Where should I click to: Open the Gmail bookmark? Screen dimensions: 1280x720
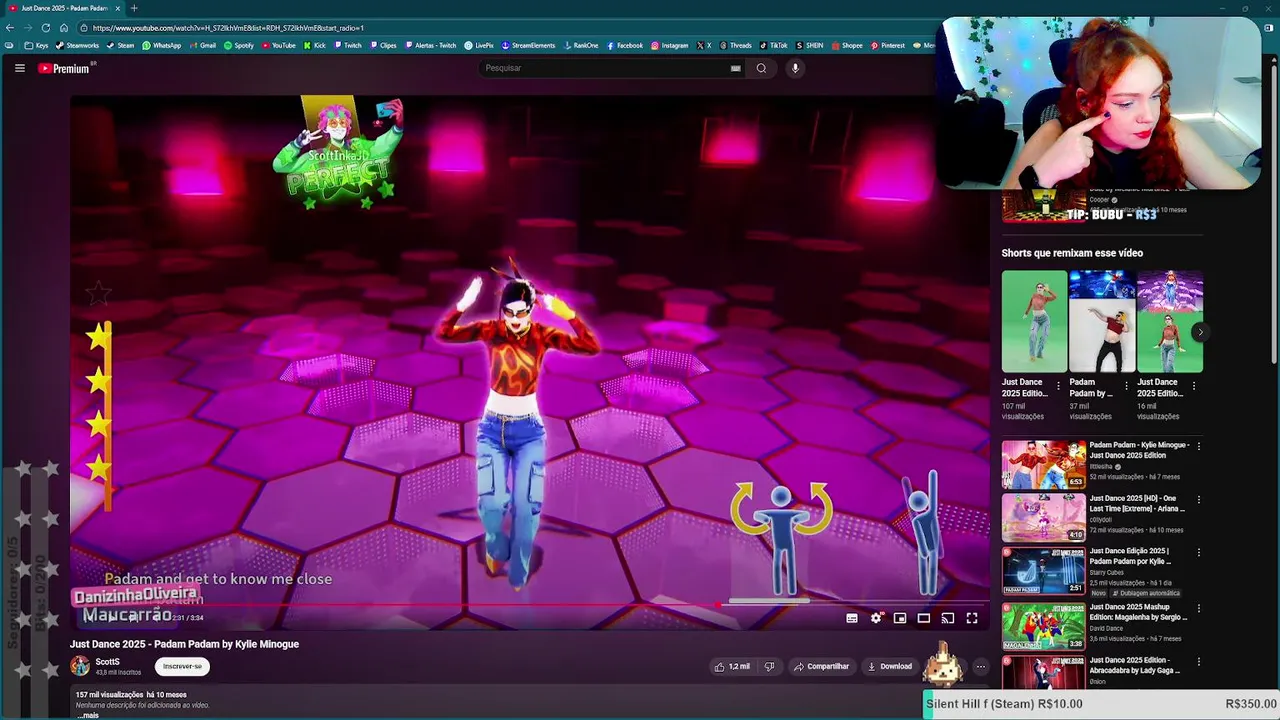coord(202,45)
